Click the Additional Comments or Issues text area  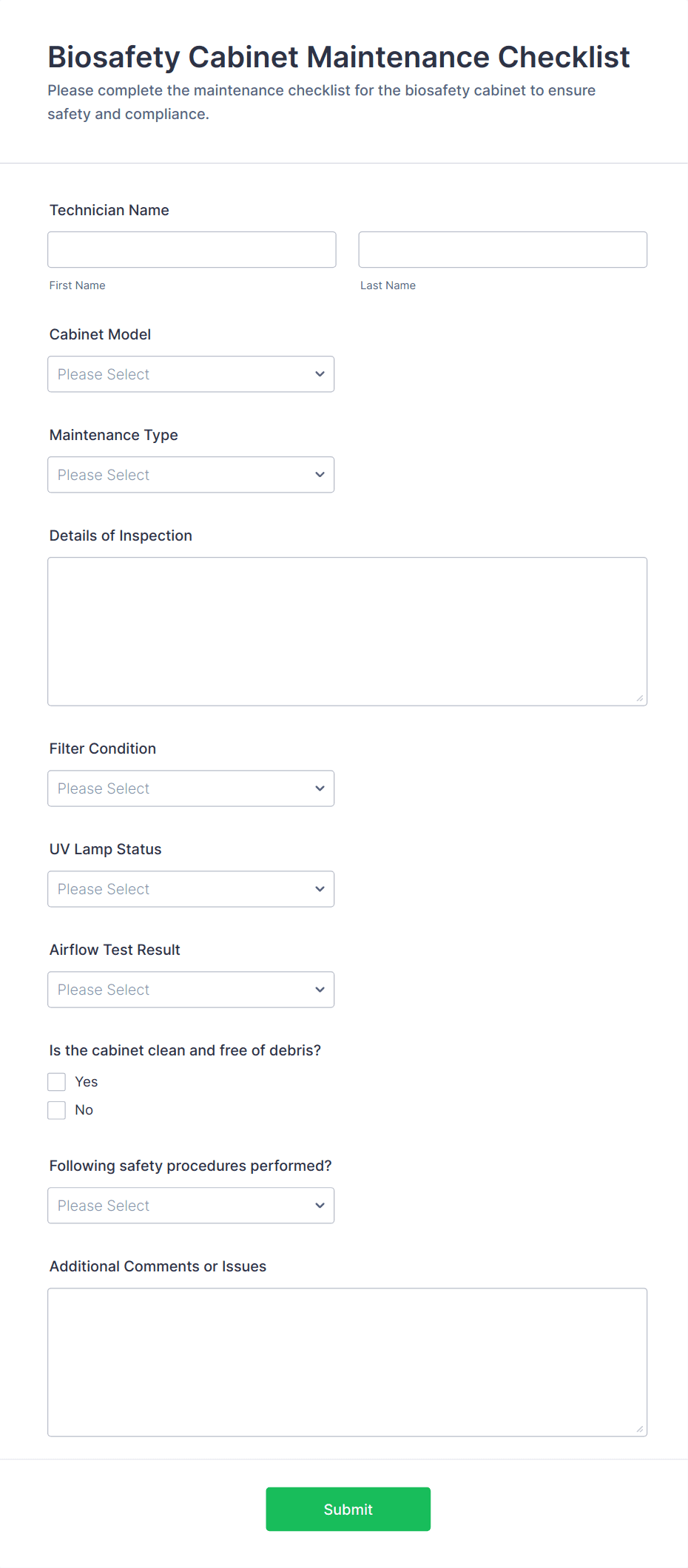[347, 1362]
